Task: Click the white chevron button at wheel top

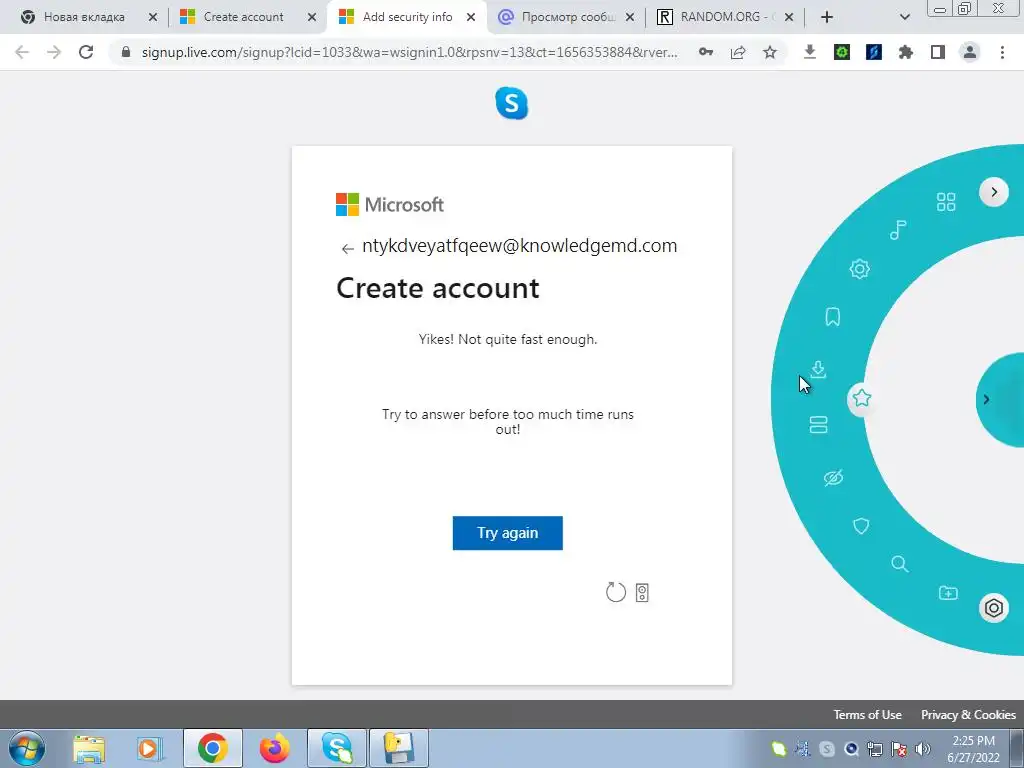Action: tap(993, 192)
